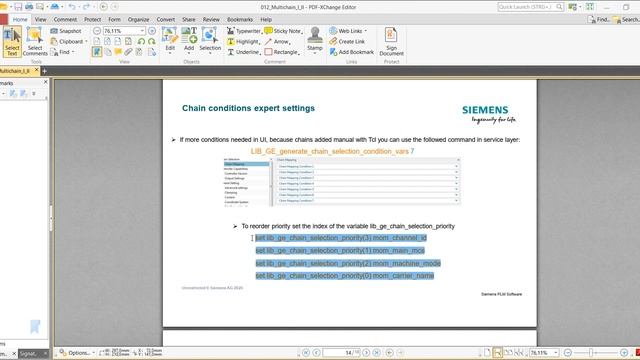The height and width of the screenshot is (360, 640).
Task: Click the status bar zoom out minus button
Action: [x=568, y=353]
